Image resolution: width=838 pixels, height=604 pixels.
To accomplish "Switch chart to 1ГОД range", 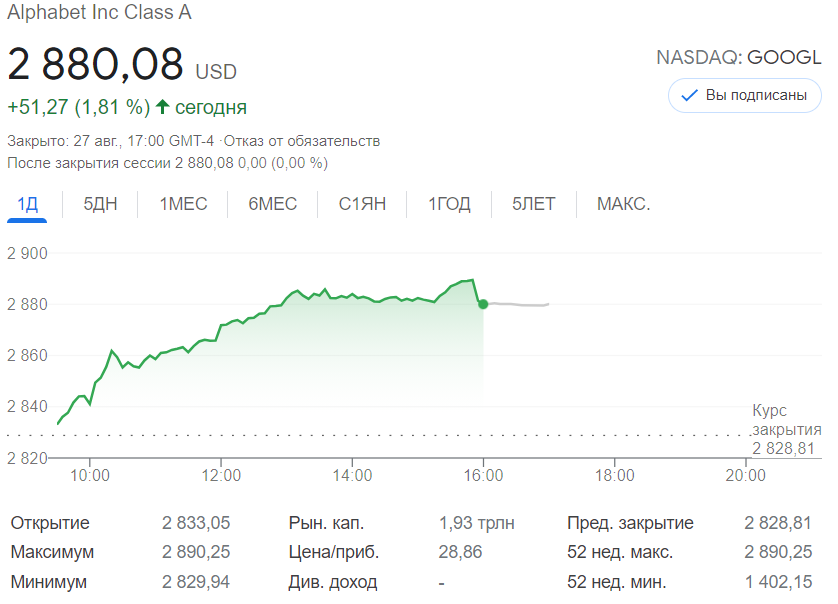I will point(449,204).
